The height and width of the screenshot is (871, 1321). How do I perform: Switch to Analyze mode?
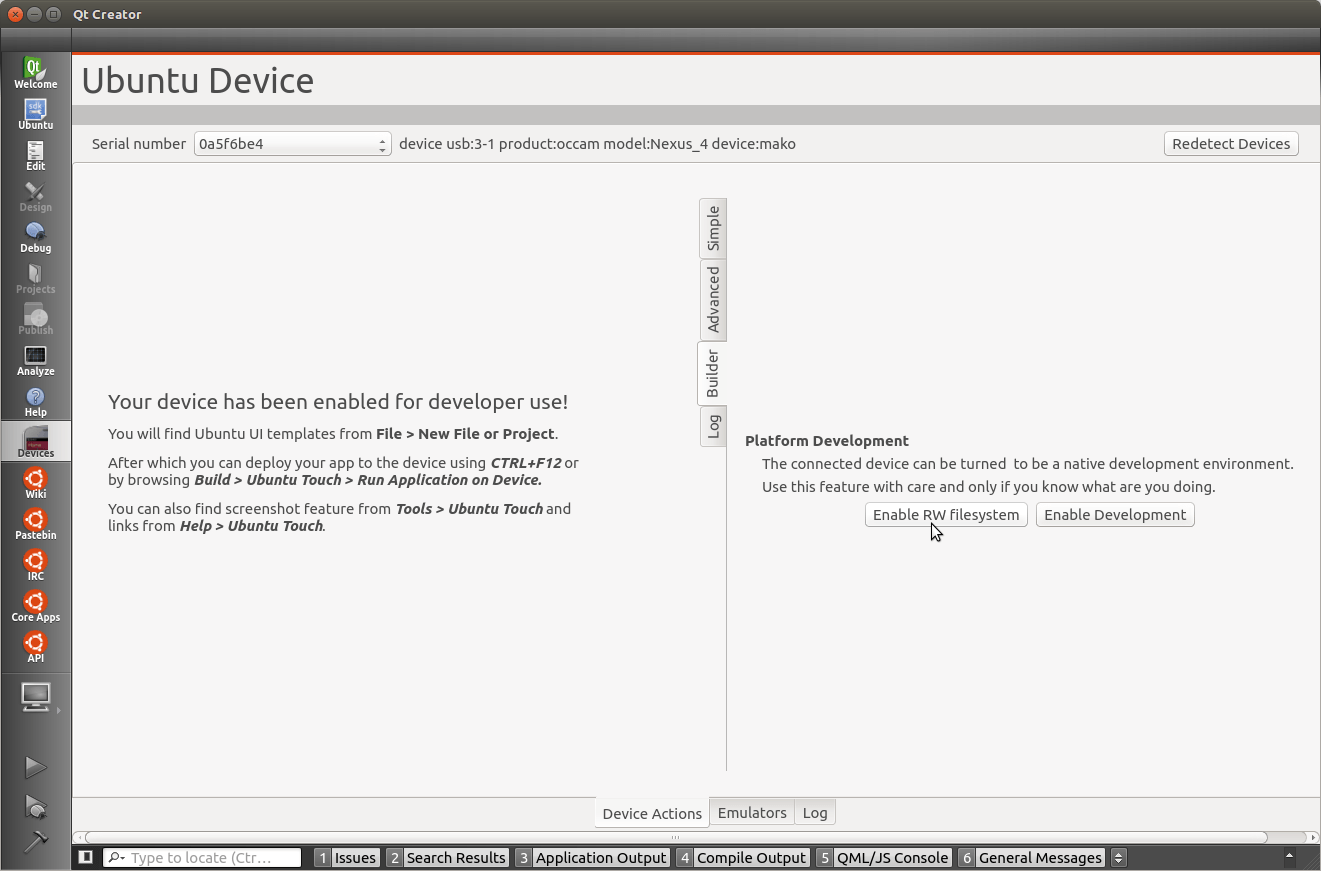pos(35,360)
